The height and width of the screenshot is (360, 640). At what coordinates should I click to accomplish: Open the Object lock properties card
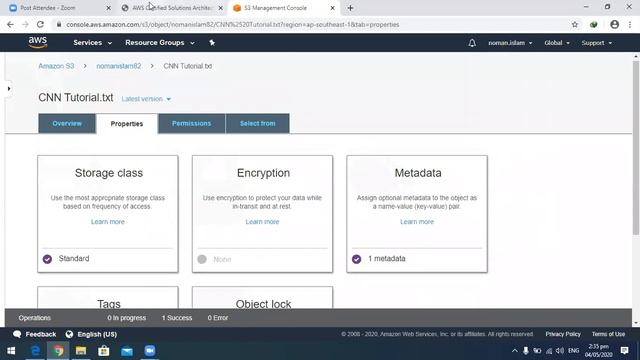point(262,298)
